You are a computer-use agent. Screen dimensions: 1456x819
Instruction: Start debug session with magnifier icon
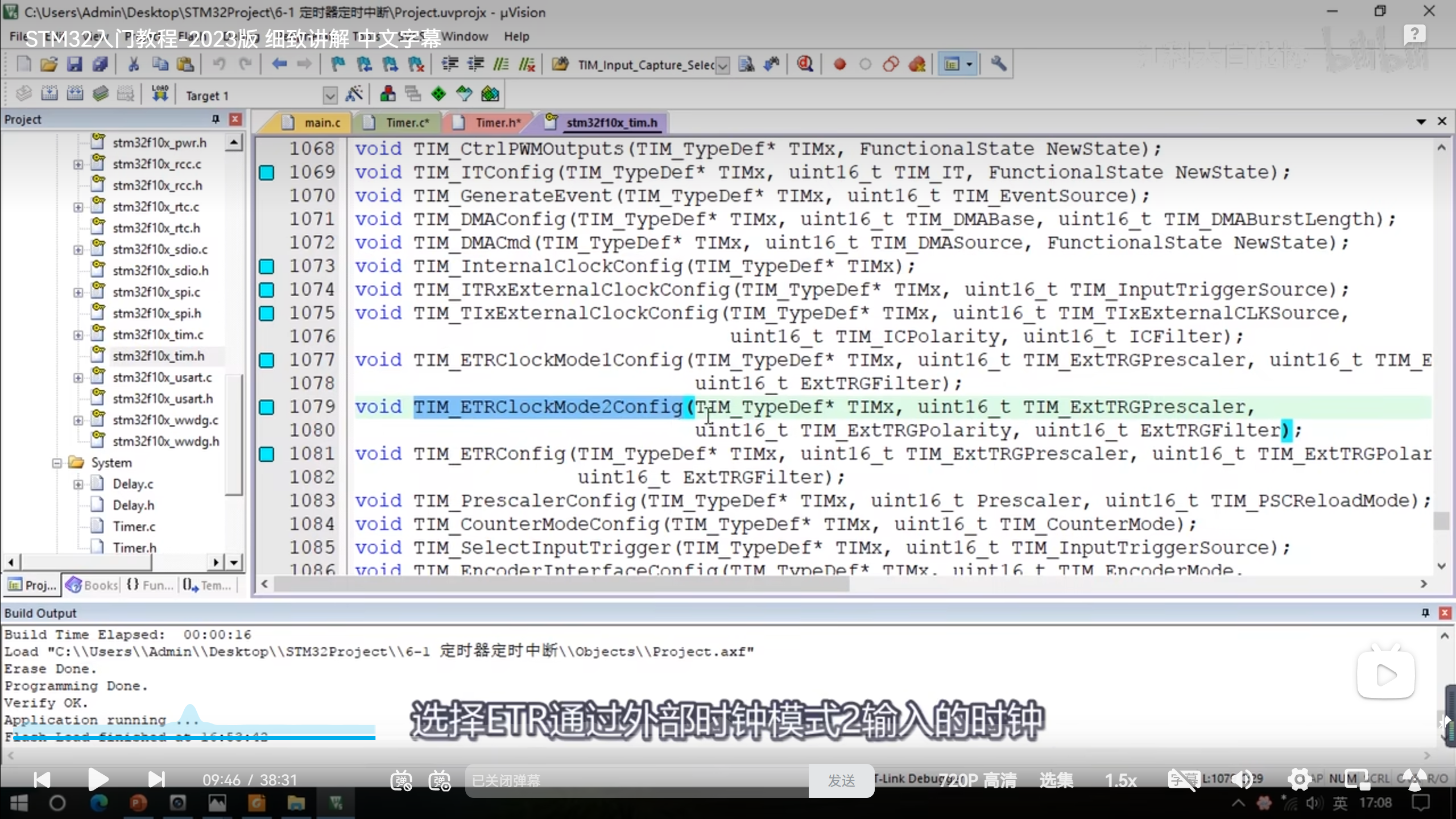click(805, 64)
